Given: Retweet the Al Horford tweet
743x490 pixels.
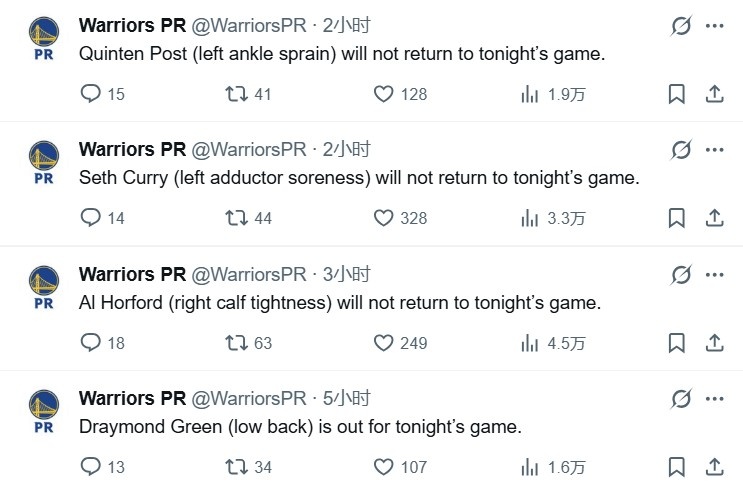Looking at the screenshot, I should pyautogui.click(x=237, y=343).
